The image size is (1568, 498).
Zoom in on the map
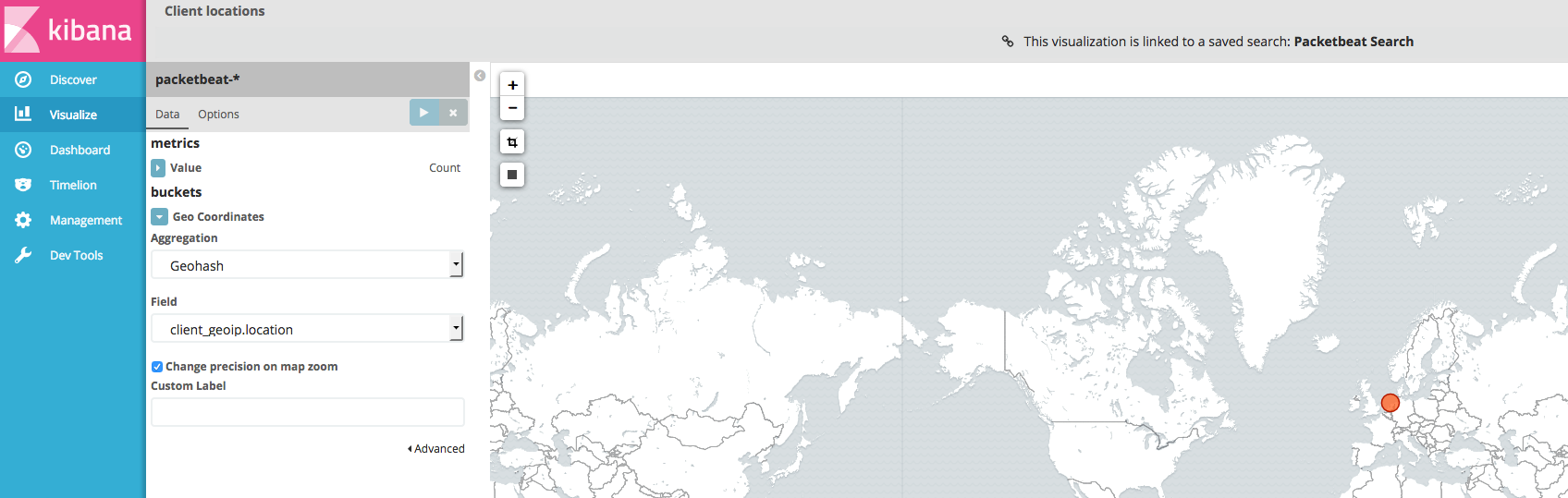tap(512, 85)
